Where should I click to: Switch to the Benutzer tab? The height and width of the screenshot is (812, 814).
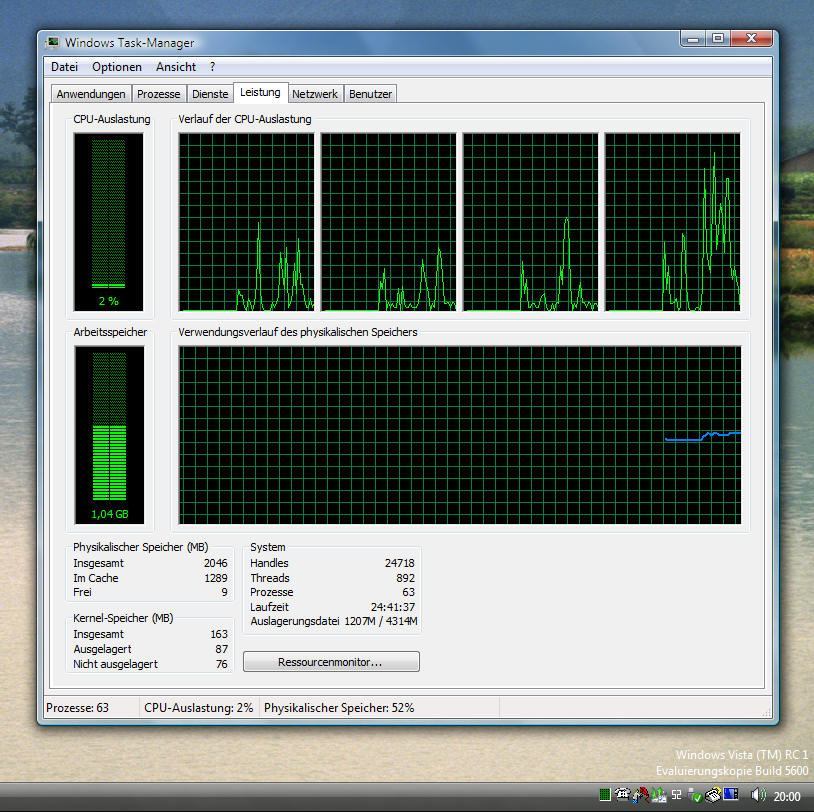(370, 94)
